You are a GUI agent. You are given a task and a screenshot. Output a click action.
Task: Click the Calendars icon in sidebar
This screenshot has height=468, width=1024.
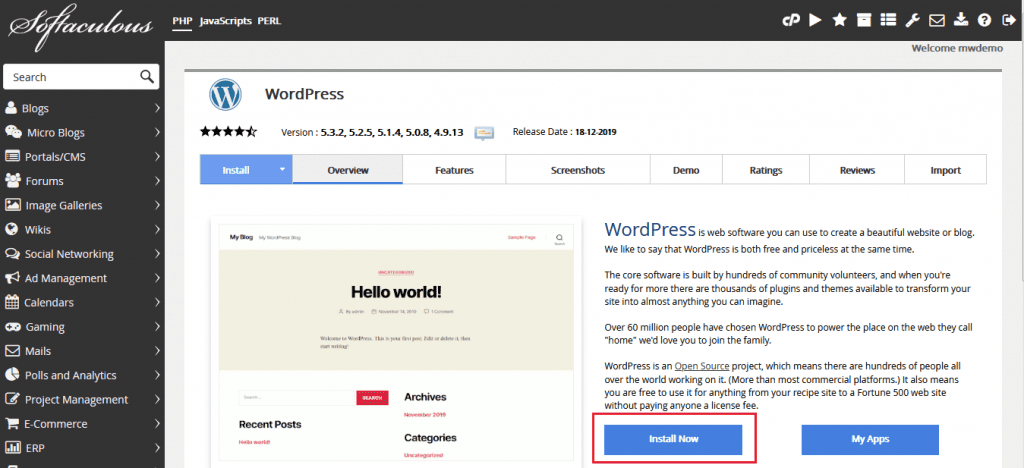click(12, 302)
